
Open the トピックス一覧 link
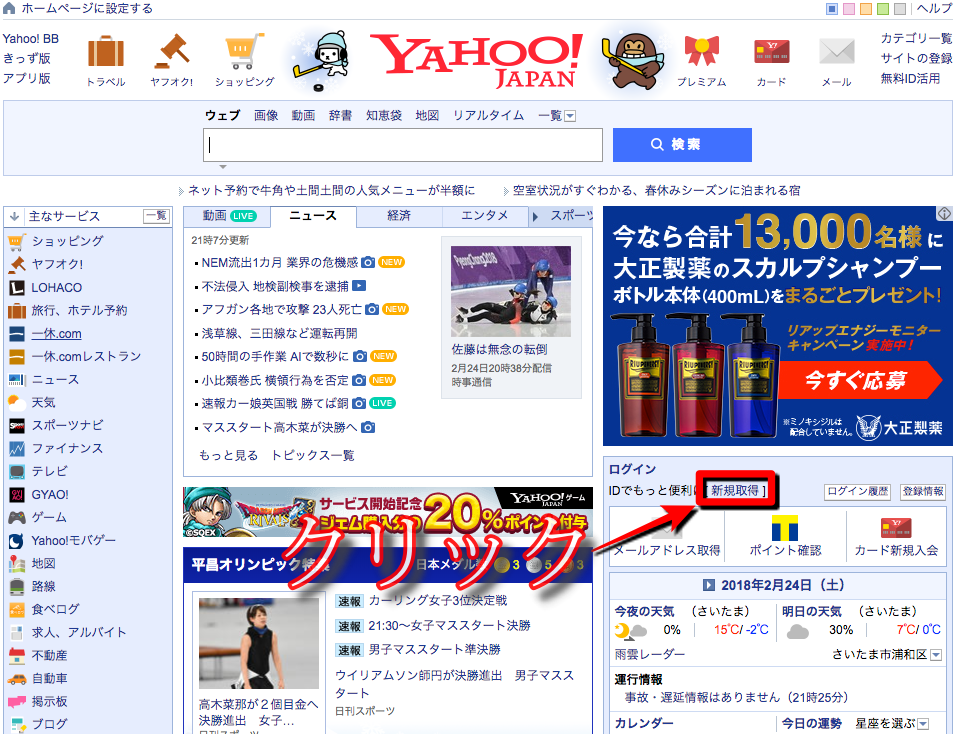pyautogui.click(x=312, y=455)
